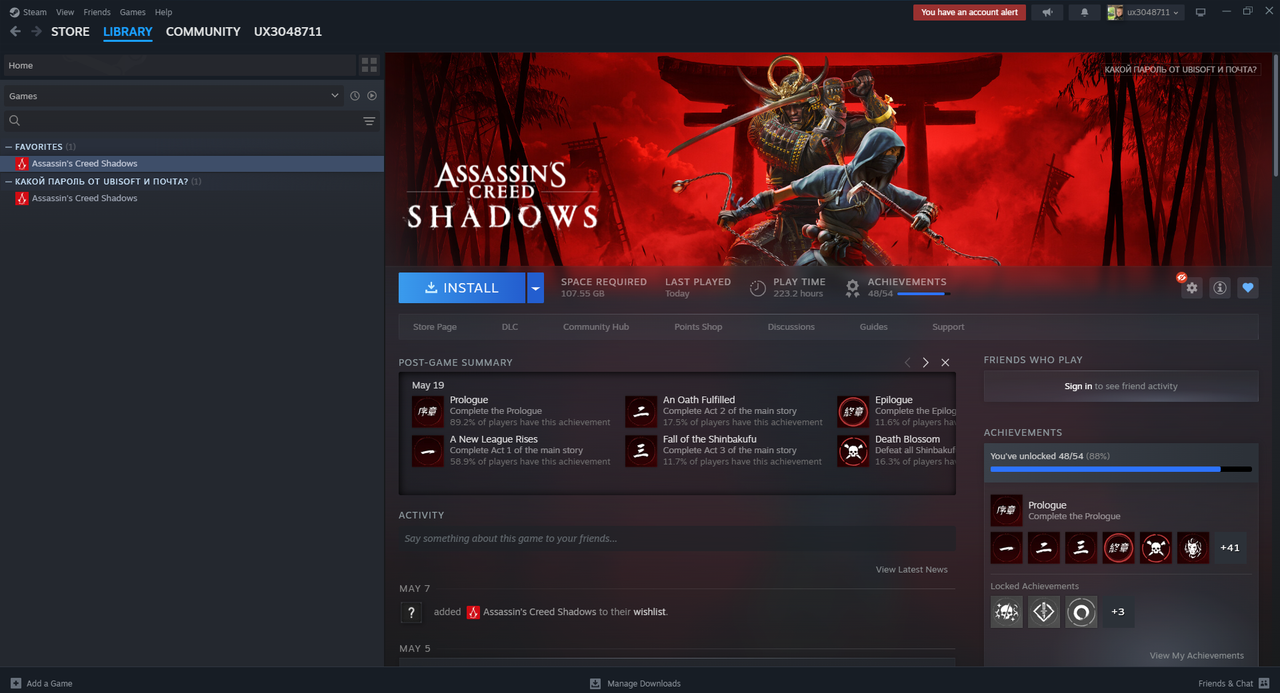Viewport: 1280px width, 693px height.
Task: Open the Games menu
Action: tap(132, 12)
